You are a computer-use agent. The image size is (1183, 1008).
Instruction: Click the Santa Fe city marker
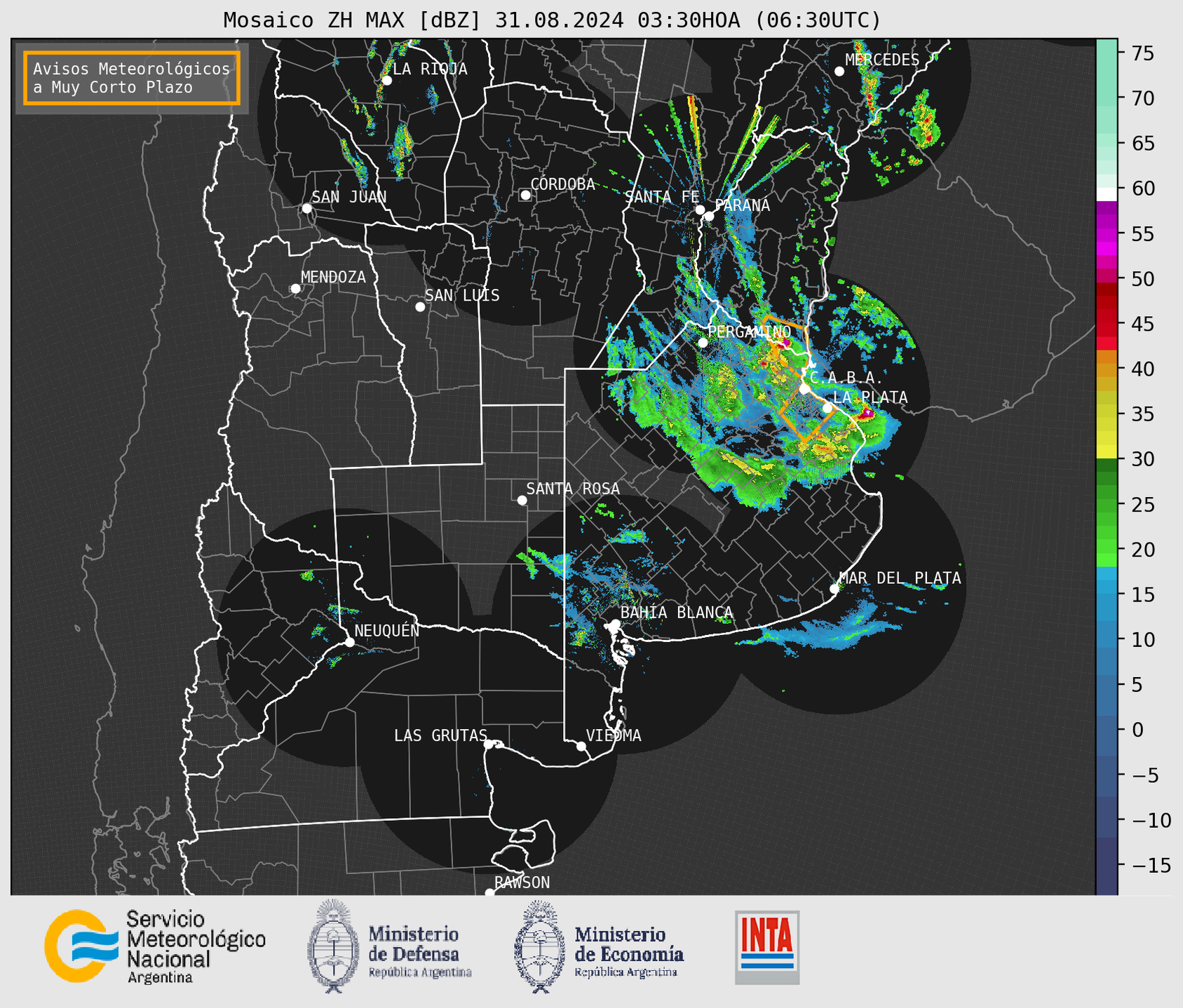coord(700,210)
